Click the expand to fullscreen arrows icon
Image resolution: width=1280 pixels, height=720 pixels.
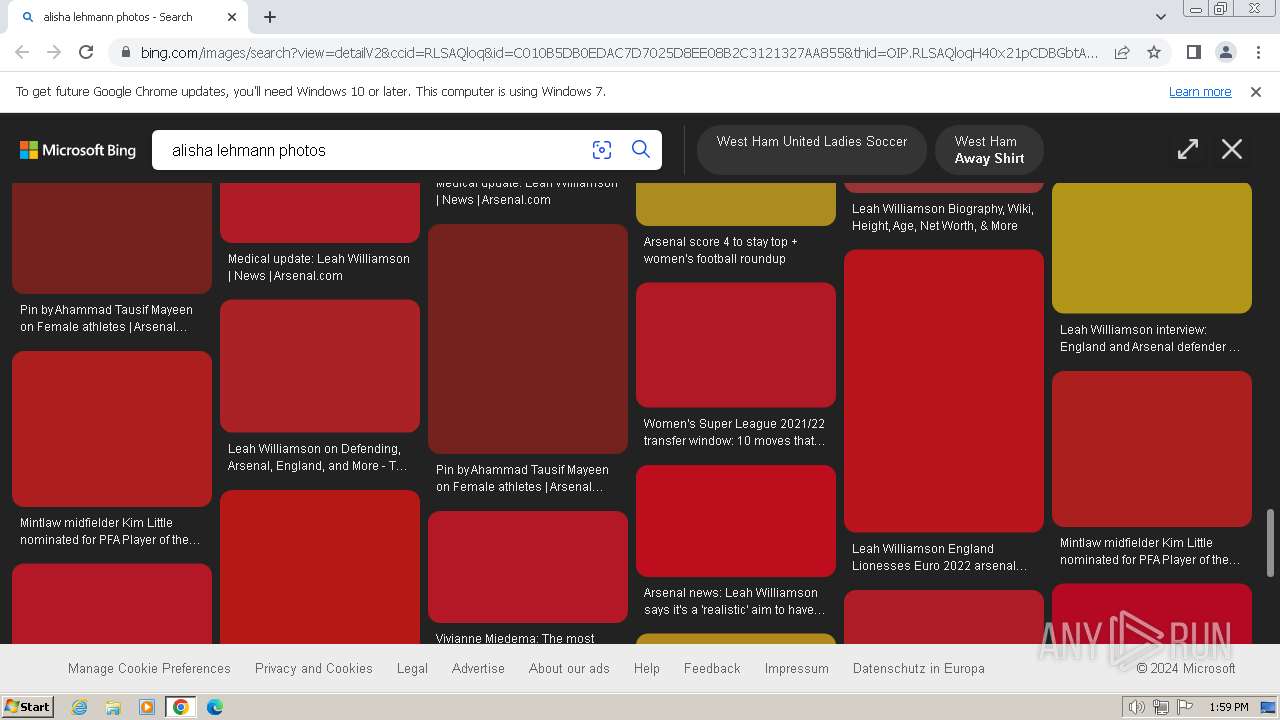pyautogui.click(x=1188, y=150)
